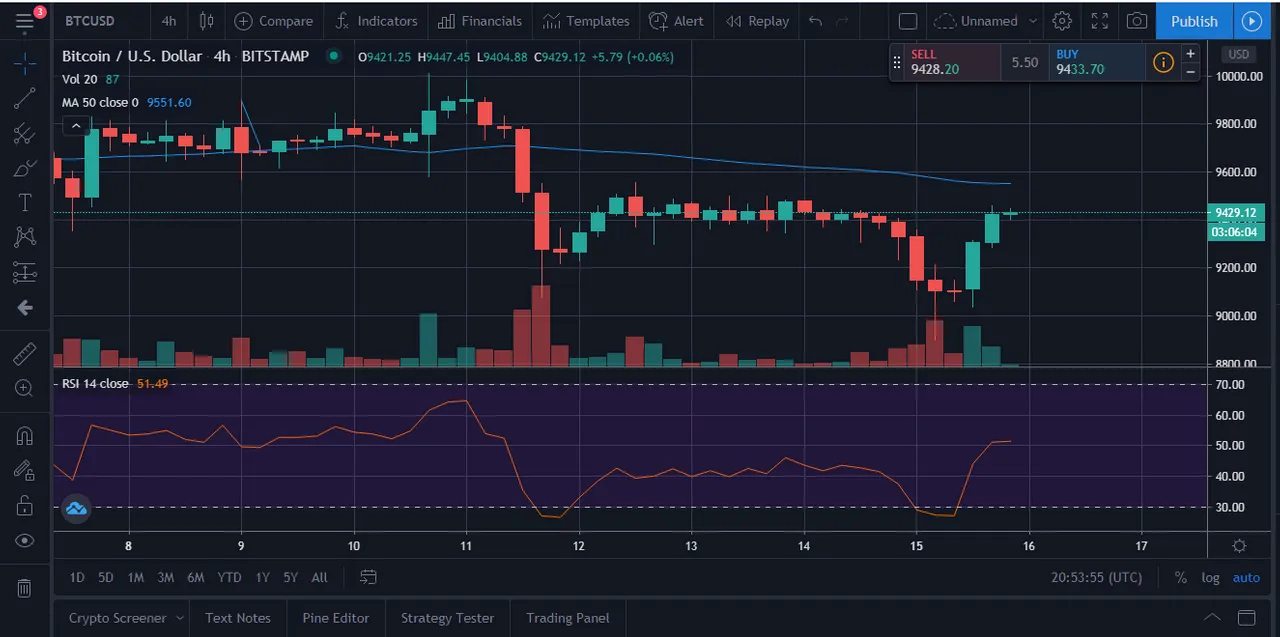Select the brush geometric shapes tool
Screen dimensions: 1280x637
click(25, 168)
